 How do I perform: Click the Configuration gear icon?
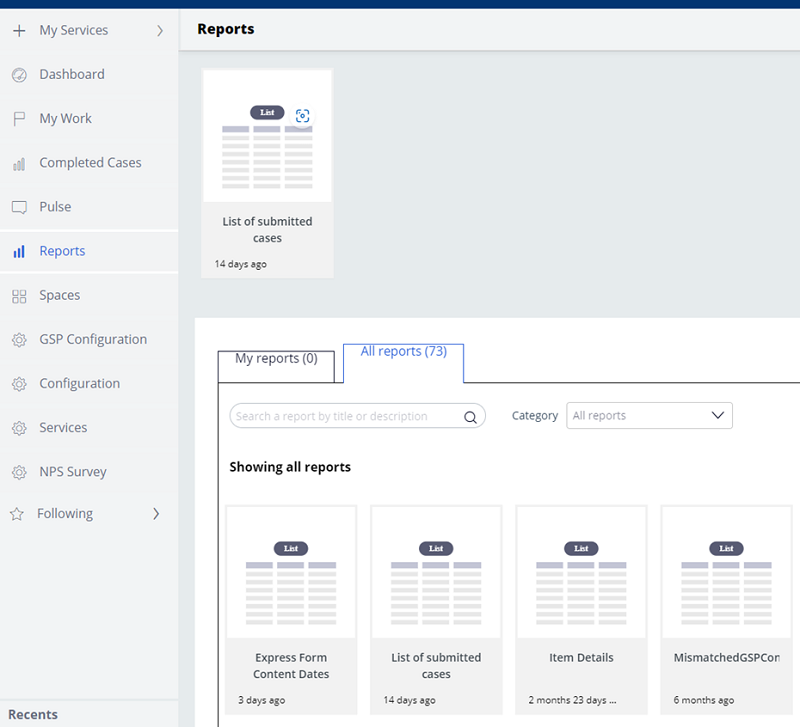(x=19, y=384)
